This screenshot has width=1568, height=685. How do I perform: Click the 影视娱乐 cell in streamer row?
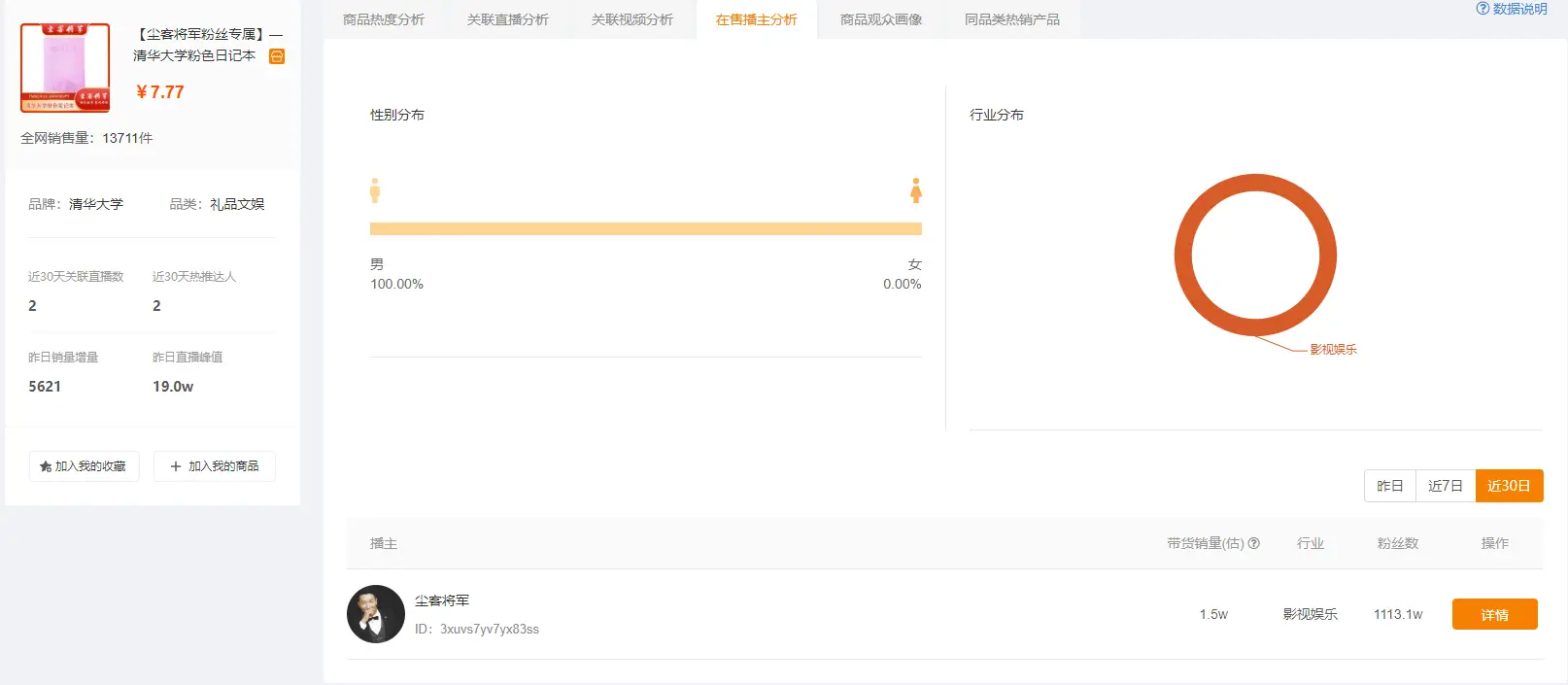pos(1311,614)
